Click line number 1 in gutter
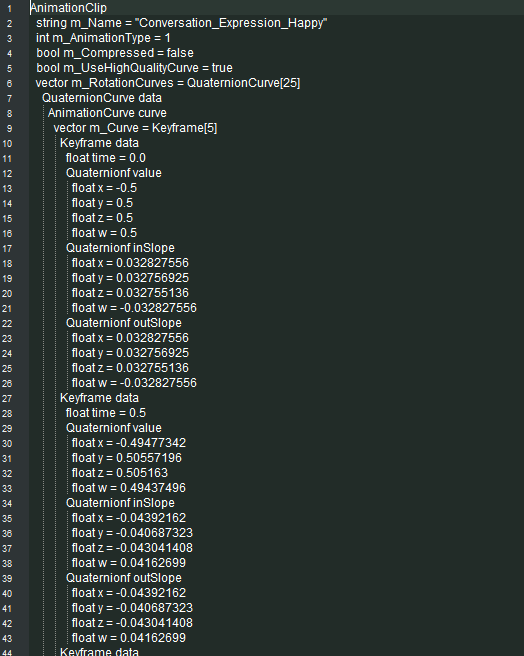 click(9, 8)
